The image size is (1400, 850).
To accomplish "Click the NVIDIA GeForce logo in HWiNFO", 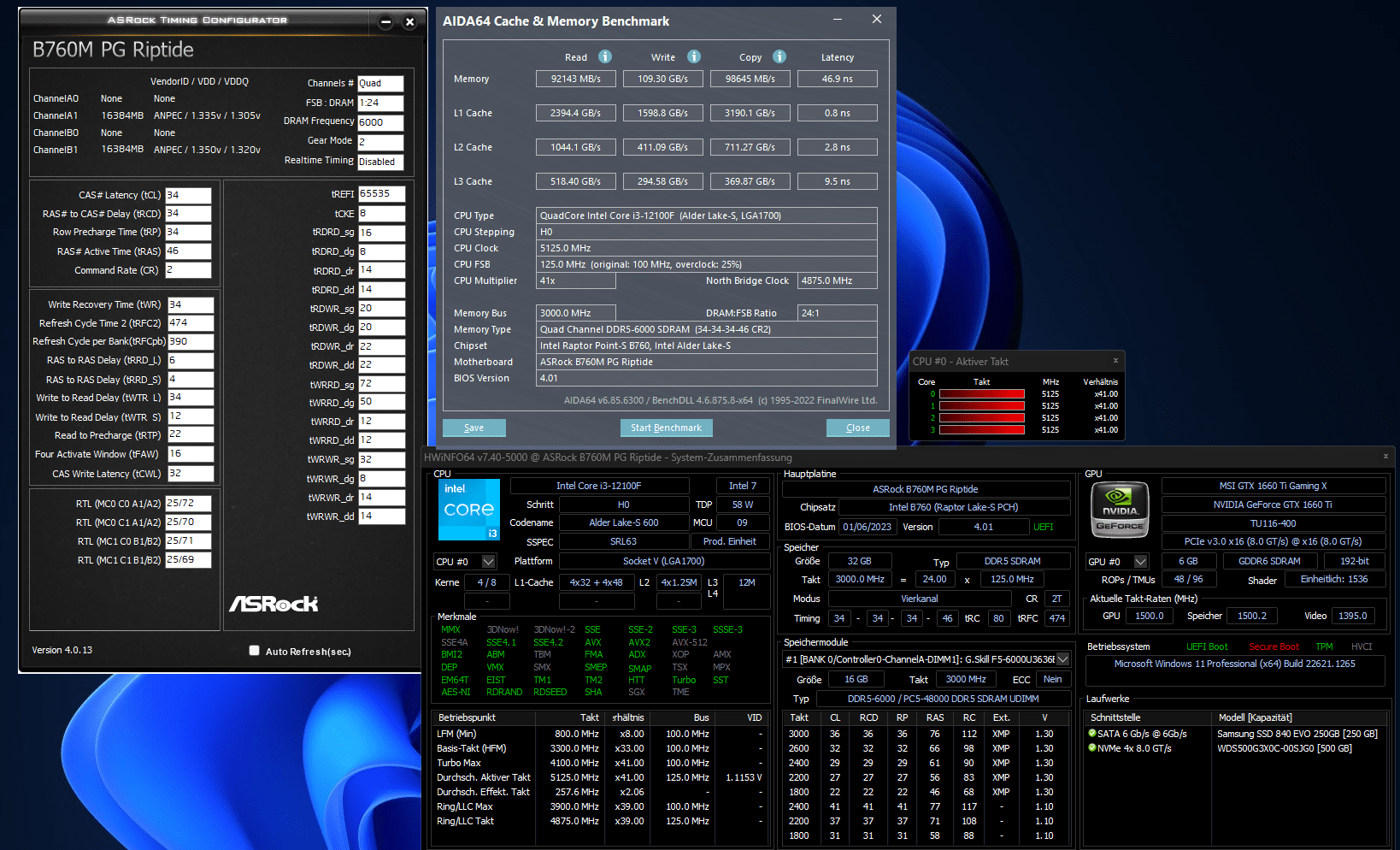I will [1120, 511].
